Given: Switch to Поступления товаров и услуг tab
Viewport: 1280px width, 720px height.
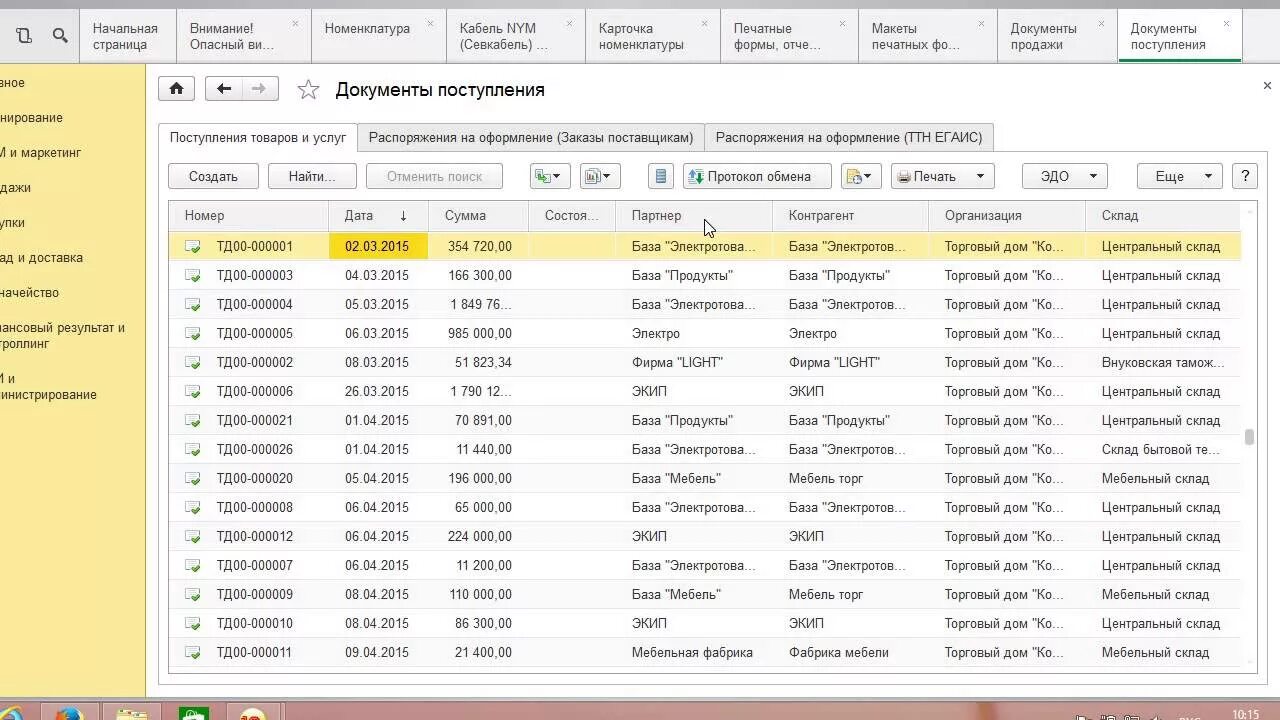Looking at the screenshot, I should click(x=258, y=137).
